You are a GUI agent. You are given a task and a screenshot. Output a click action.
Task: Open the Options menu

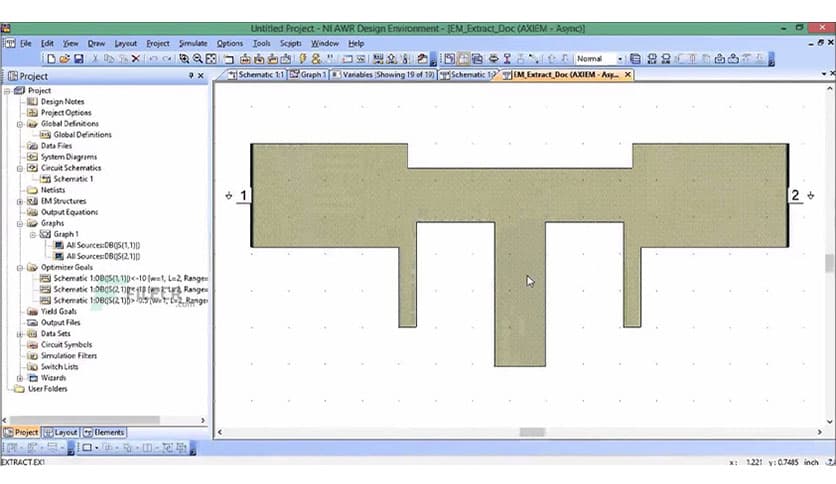point(230,43)
